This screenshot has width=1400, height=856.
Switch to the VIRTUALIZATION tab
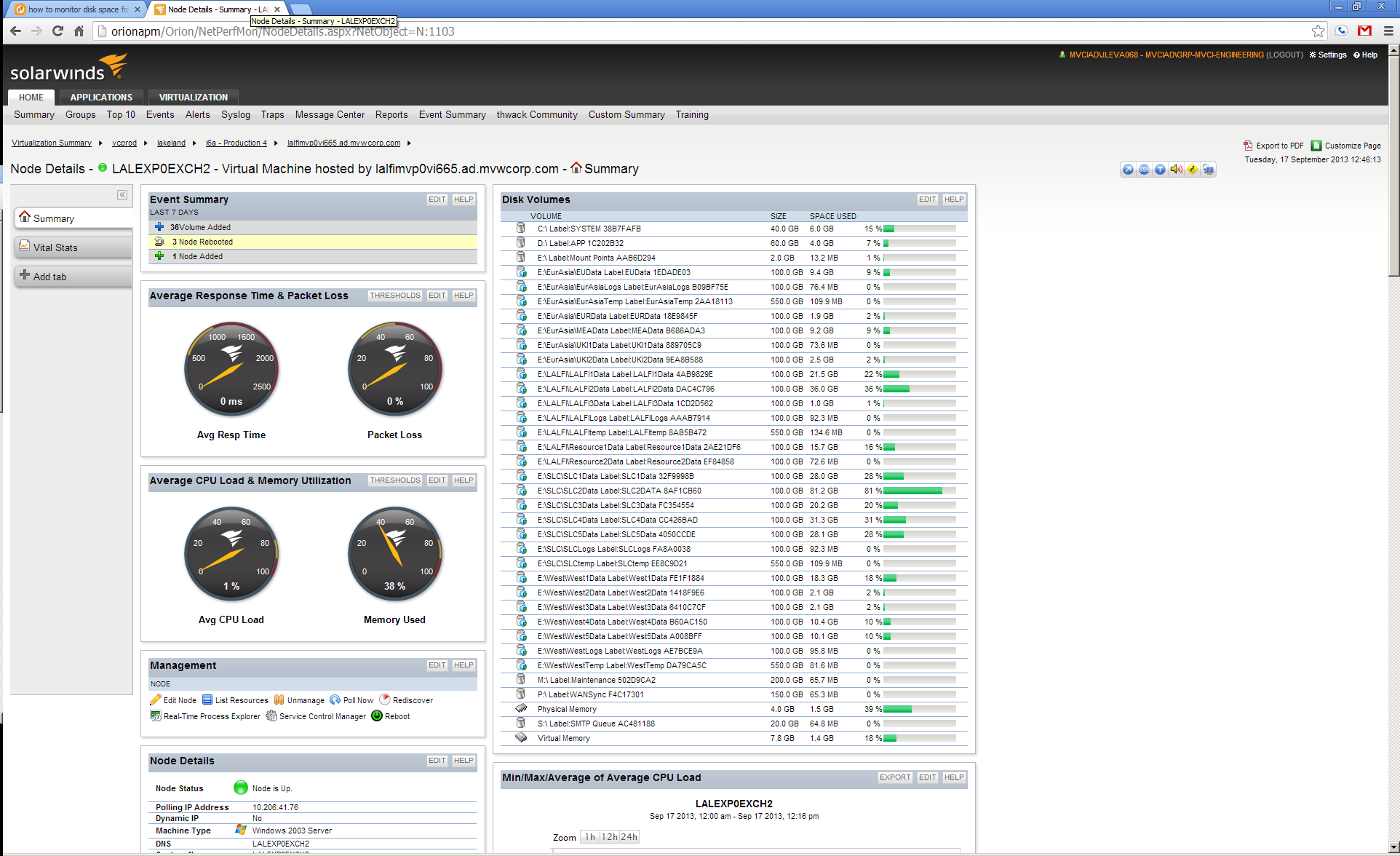coord(193,97)
